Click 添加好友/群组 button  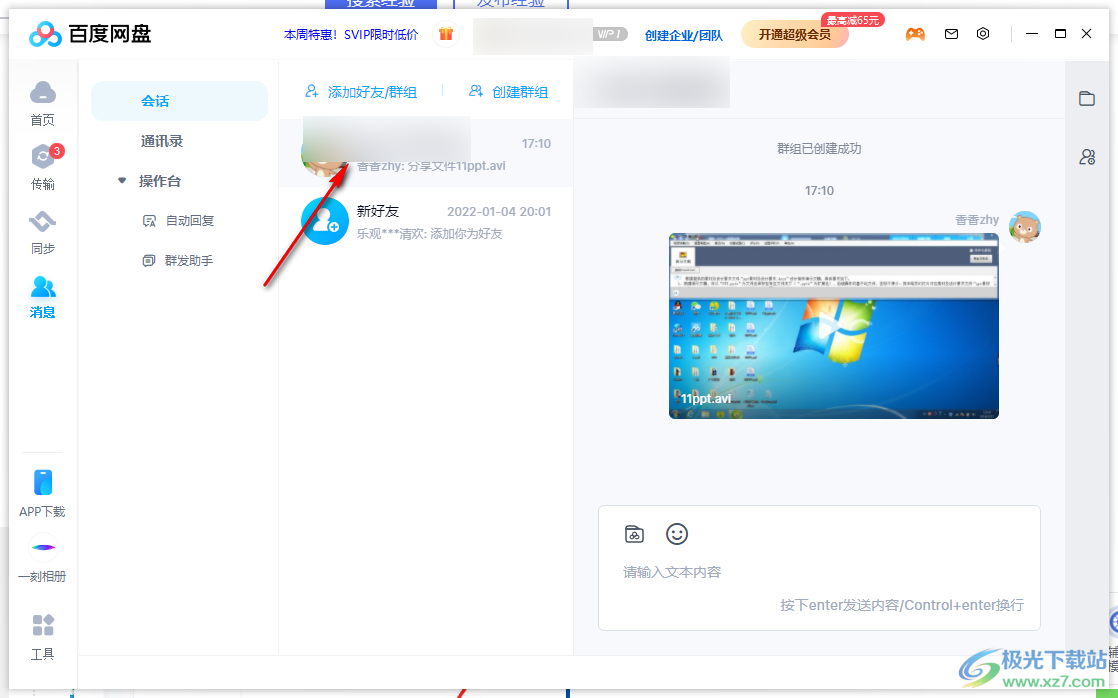pyautogui.click(x=361, y=92)
